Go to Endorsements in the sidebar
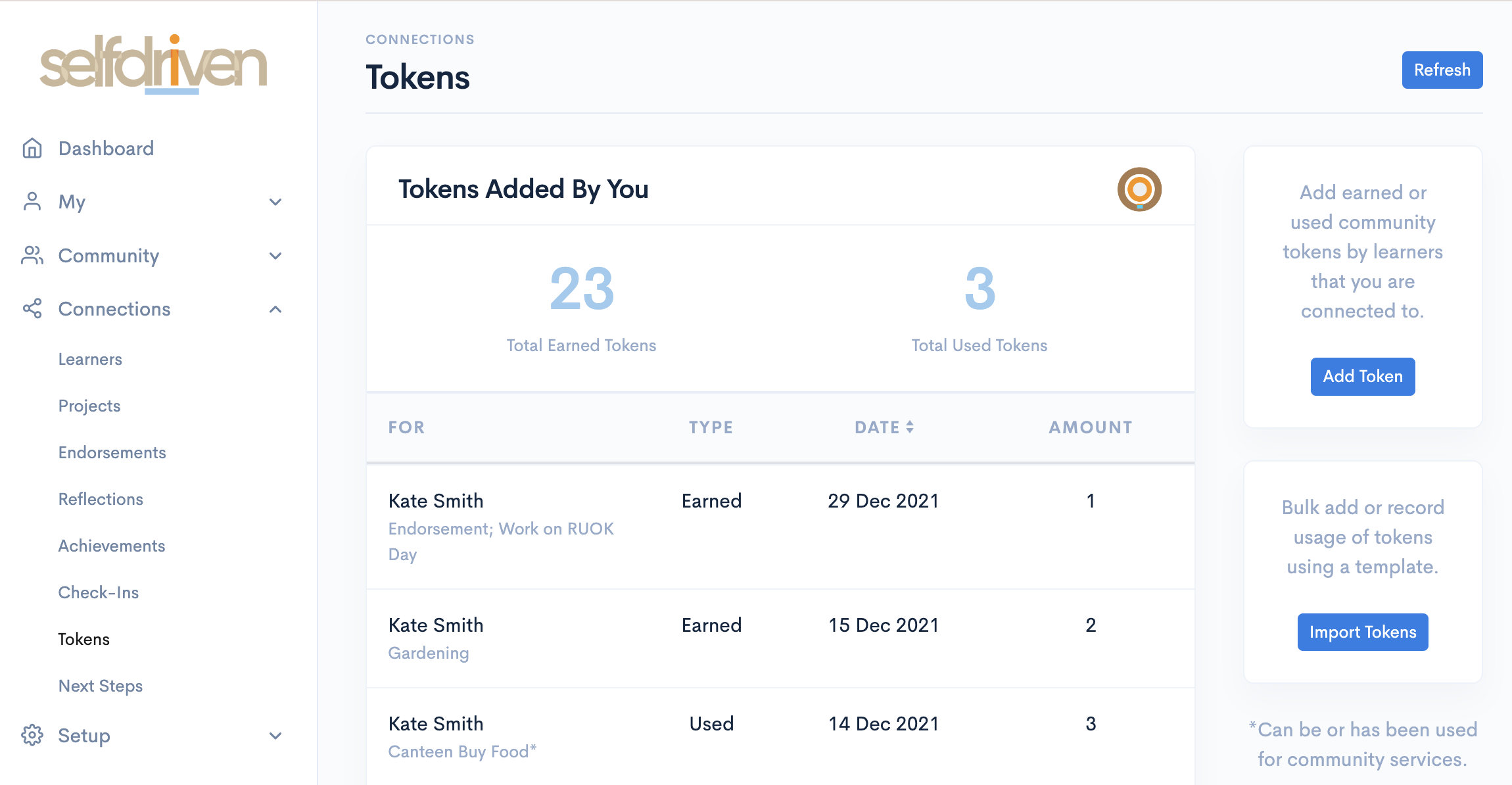The height and width of the screenshot is (785, 1512). point(112,453)
